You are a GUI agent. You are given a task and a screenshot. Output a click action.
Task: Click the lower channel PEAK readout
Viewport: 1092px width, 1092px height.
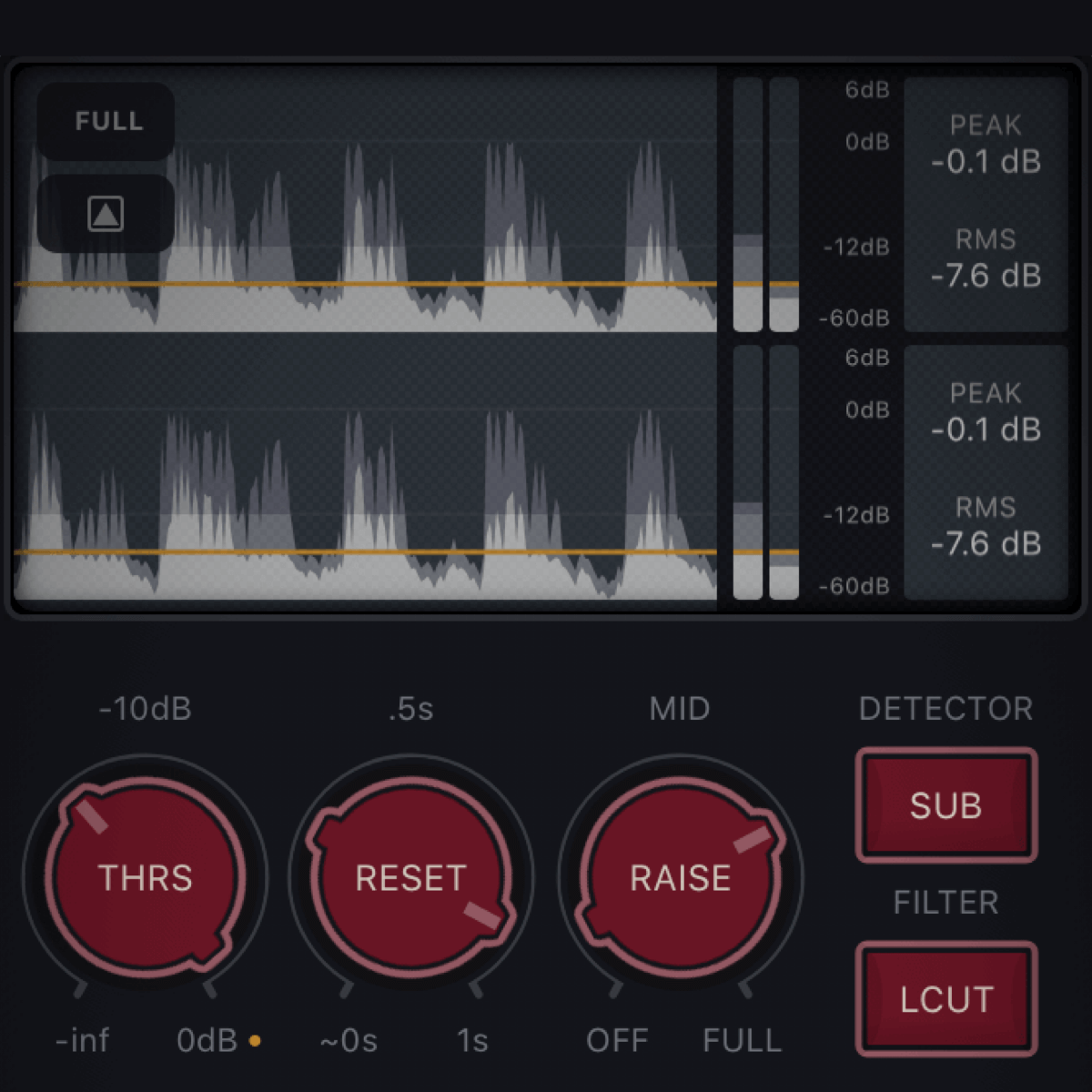pyautogui.click(x=986, y=413)
